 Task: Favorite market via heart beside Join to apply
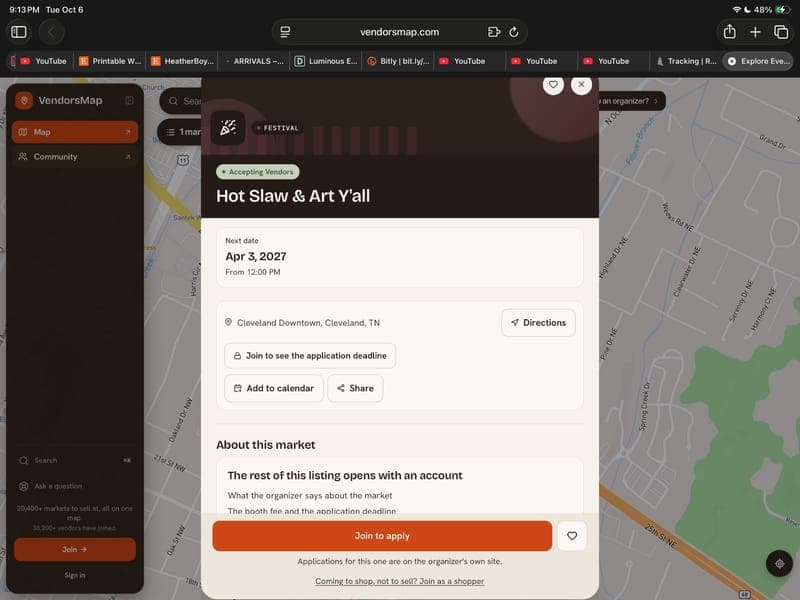point(572,536)
